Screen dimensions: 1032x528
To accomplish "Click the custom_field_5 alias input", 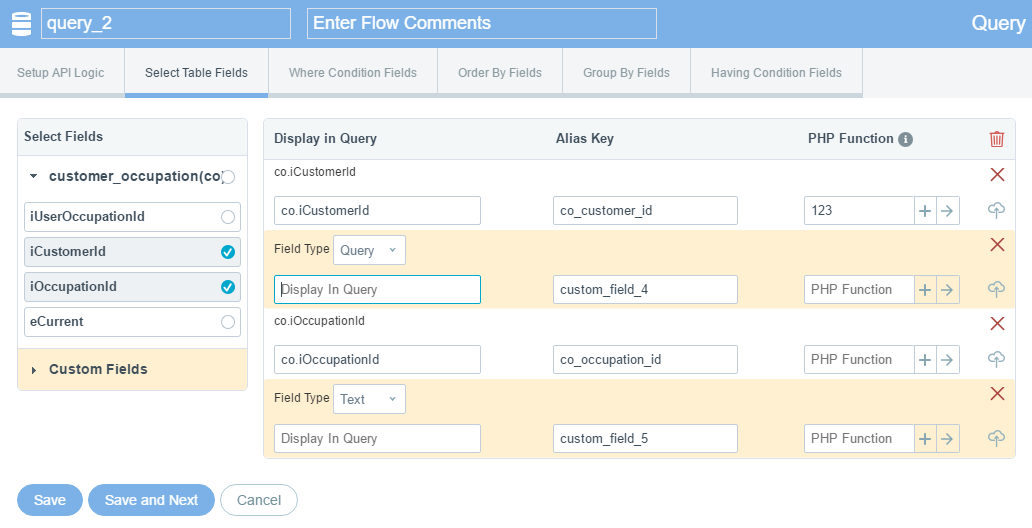I will click(645, 438).
